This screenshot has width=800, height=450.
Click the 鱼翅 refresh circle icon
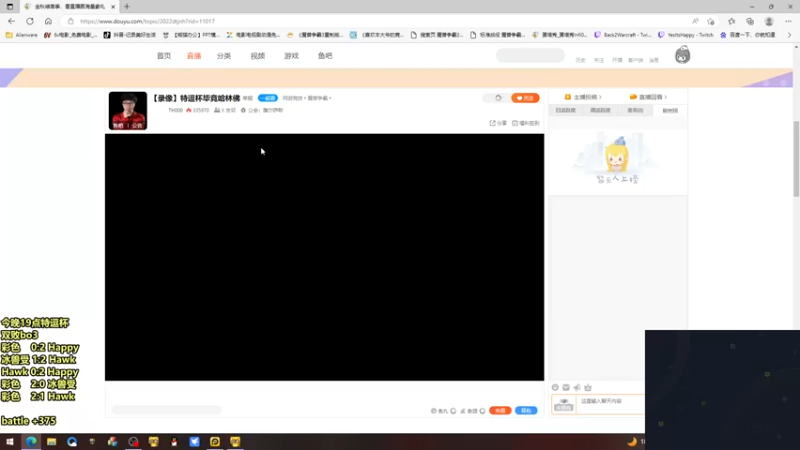pos(482,411)
